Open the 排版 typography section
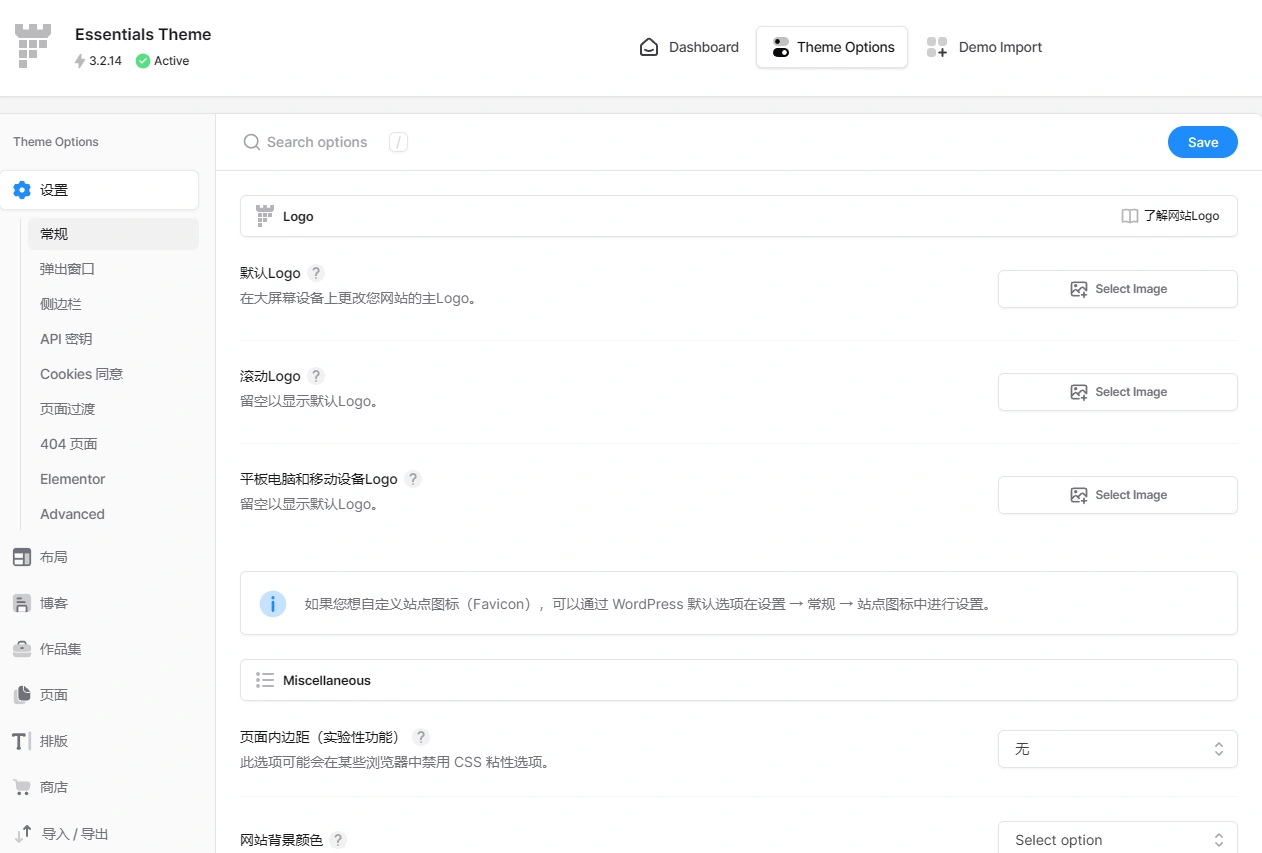The width and height of the screenshot is (1262, 853). tap(53, 741)
